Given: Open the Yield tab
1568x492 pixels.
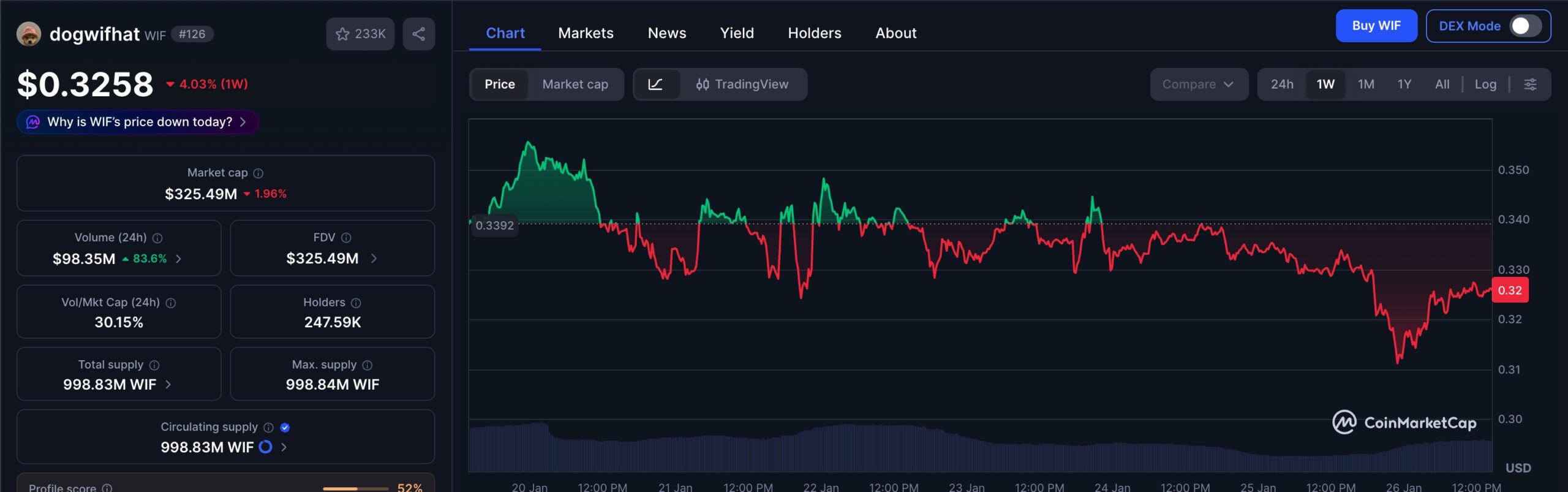Looking at the screenshot, I should (x=737, y=33).
